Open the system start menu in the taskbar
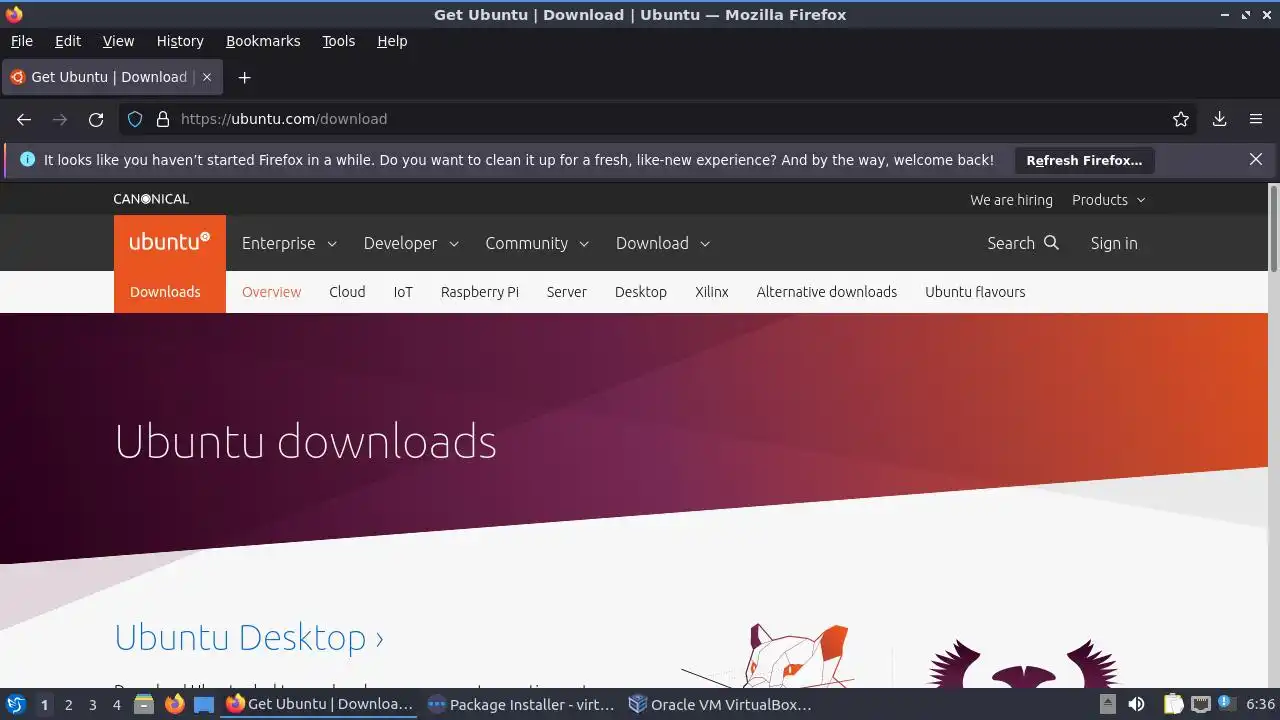 [x=15, y=704]
